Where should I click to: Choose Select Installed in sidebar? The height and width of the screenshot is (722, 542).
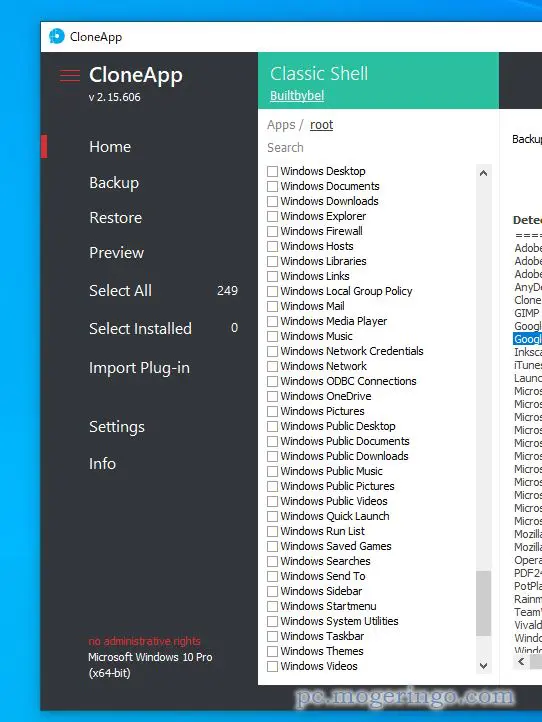coord(140,328)
